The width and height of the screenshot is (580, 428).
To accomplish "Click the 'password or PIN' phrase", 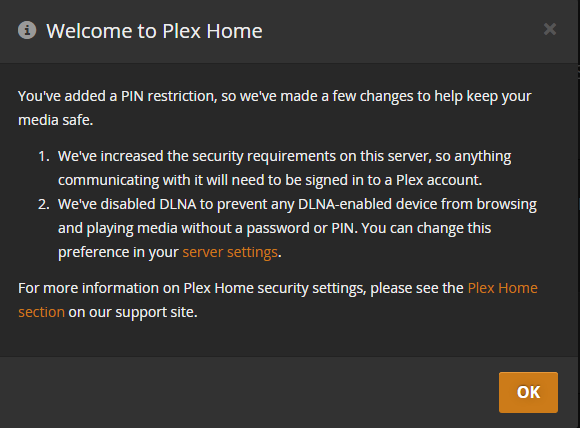I will (x=300, y=228).
